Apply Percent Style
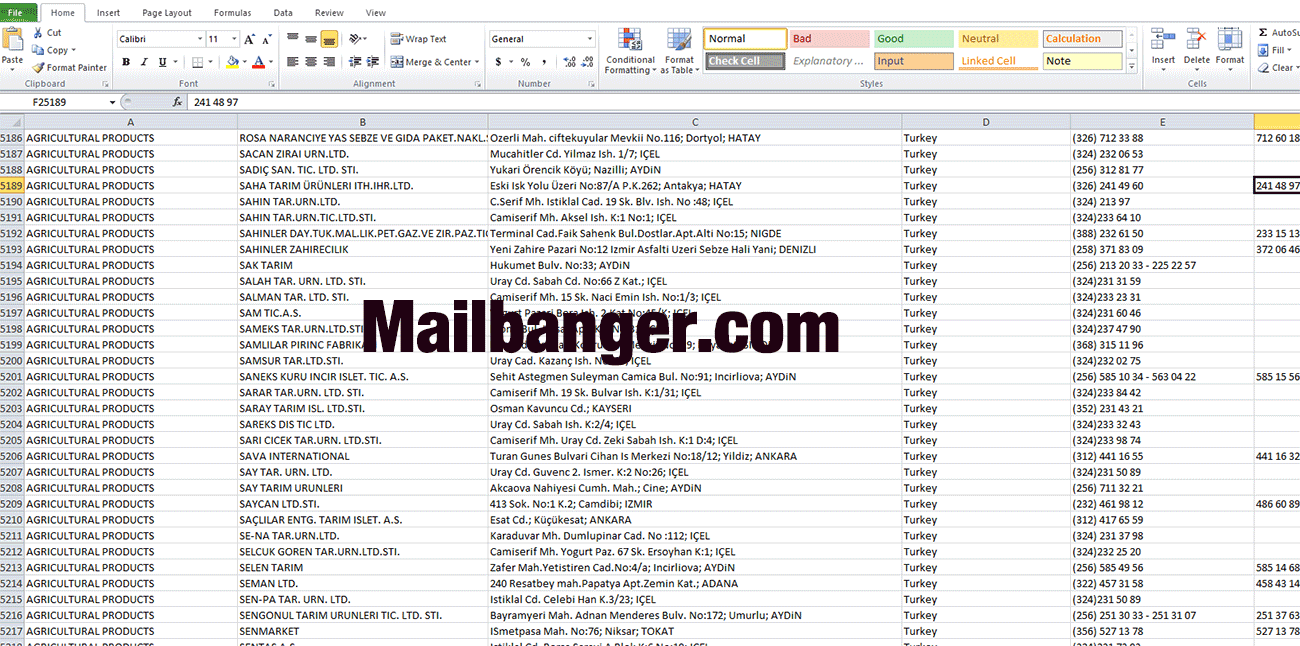 coord(525,62)
